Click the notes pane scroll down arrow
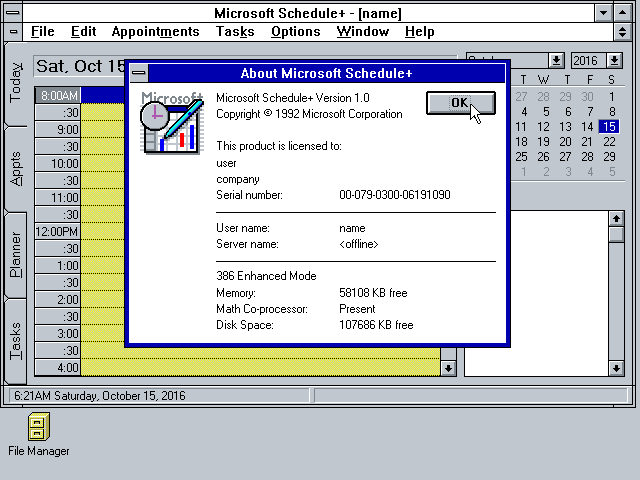 (x=616, y=369)
